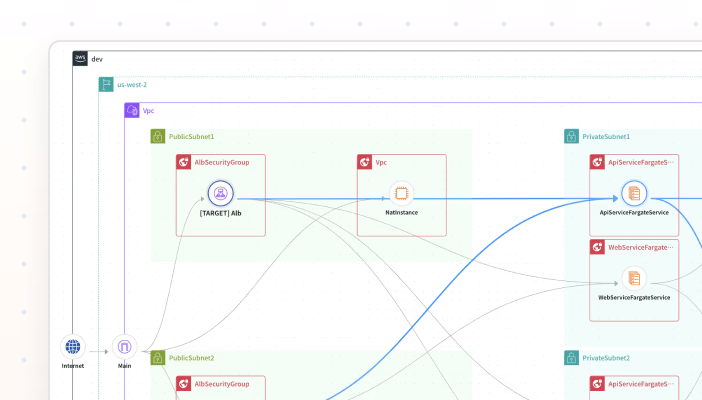Click the AWS logo icon beside dev
Screen dimensions: 702x400
click(x=80, y=59)
